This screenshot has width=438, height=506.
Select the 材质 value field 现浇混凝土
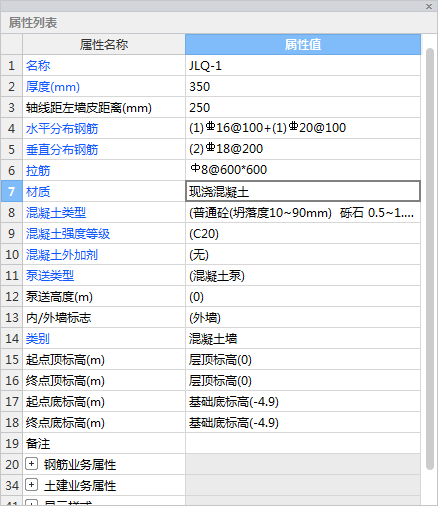303,191
